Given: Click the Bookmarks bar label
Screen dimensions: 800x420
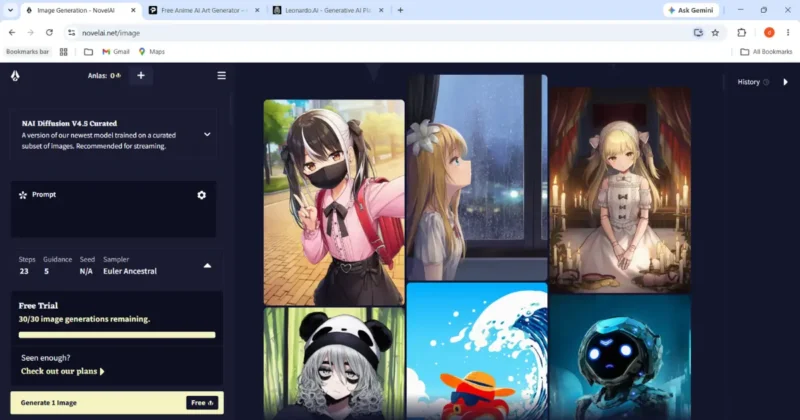Looking at the screenshot, I should click(x=28, y=52).
